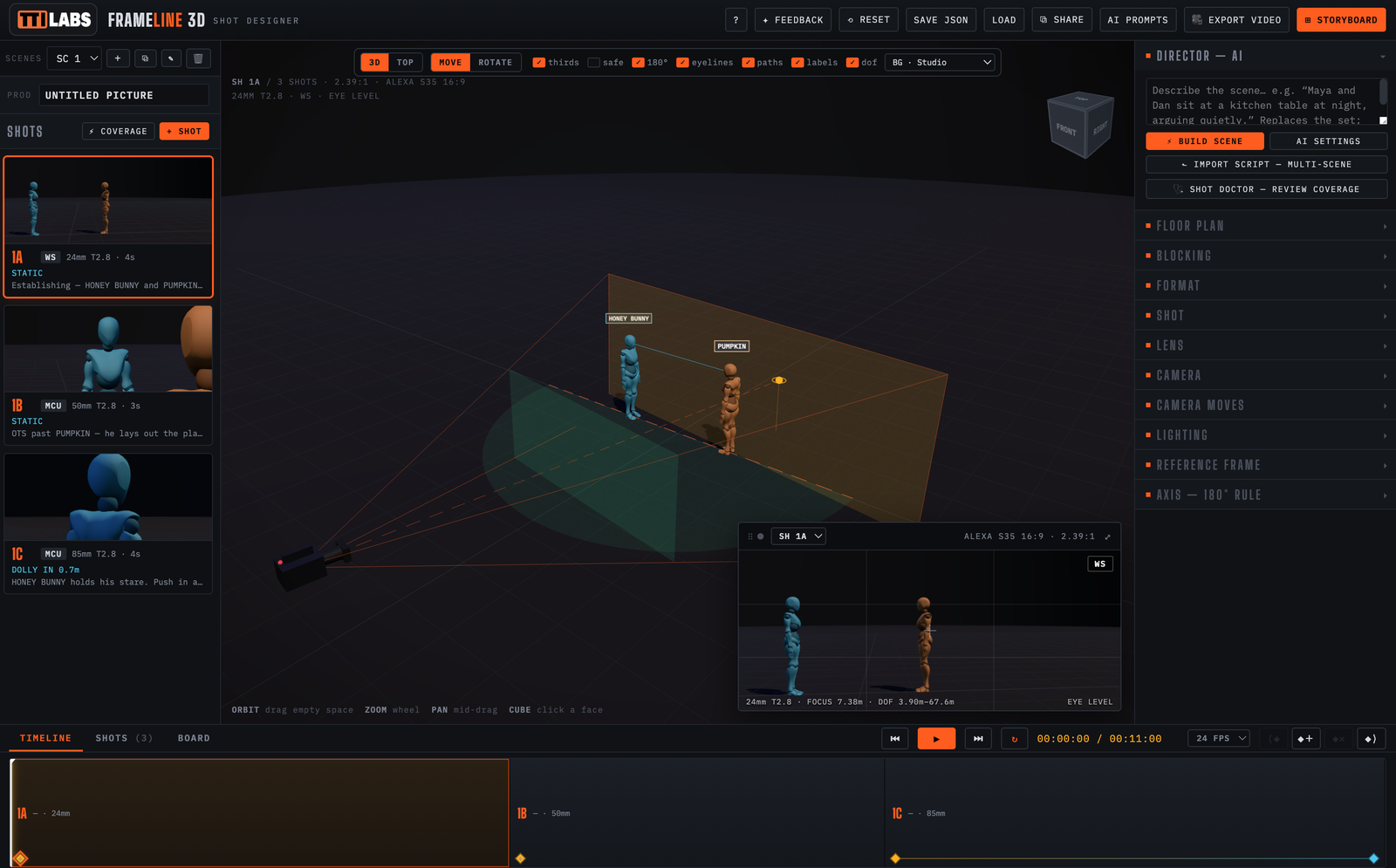This screenshot has width=1396, height=868.
Task: Select MOVE gizmo mode
Action: point(450,63)
